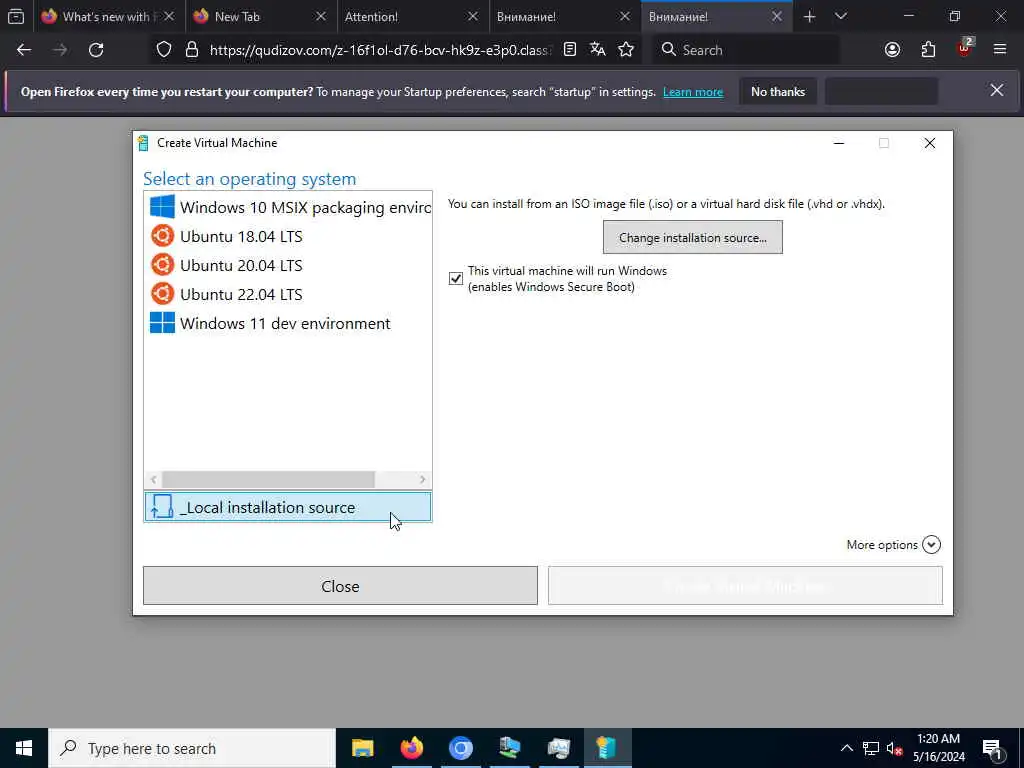
Task: Click the Hyper-V Manager taskbar icon
Action: point(558,748)
